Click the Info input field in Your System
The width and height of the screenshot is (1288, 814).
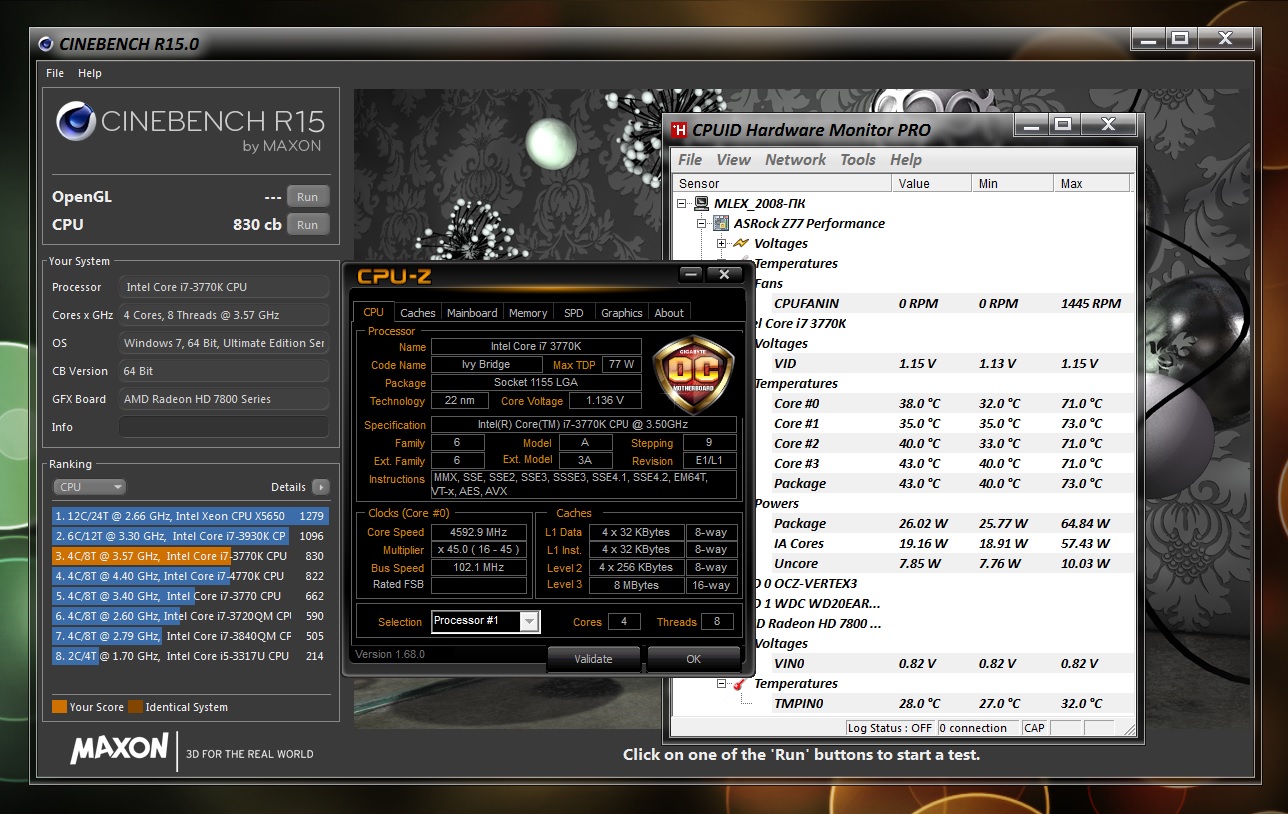click(x=224, y=427)
